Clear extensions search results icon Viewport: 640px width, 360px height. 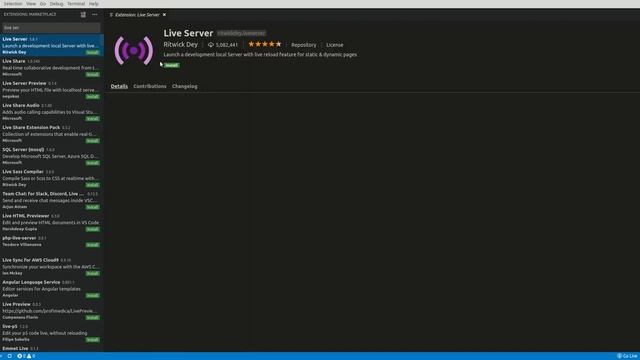pos(83,15)
